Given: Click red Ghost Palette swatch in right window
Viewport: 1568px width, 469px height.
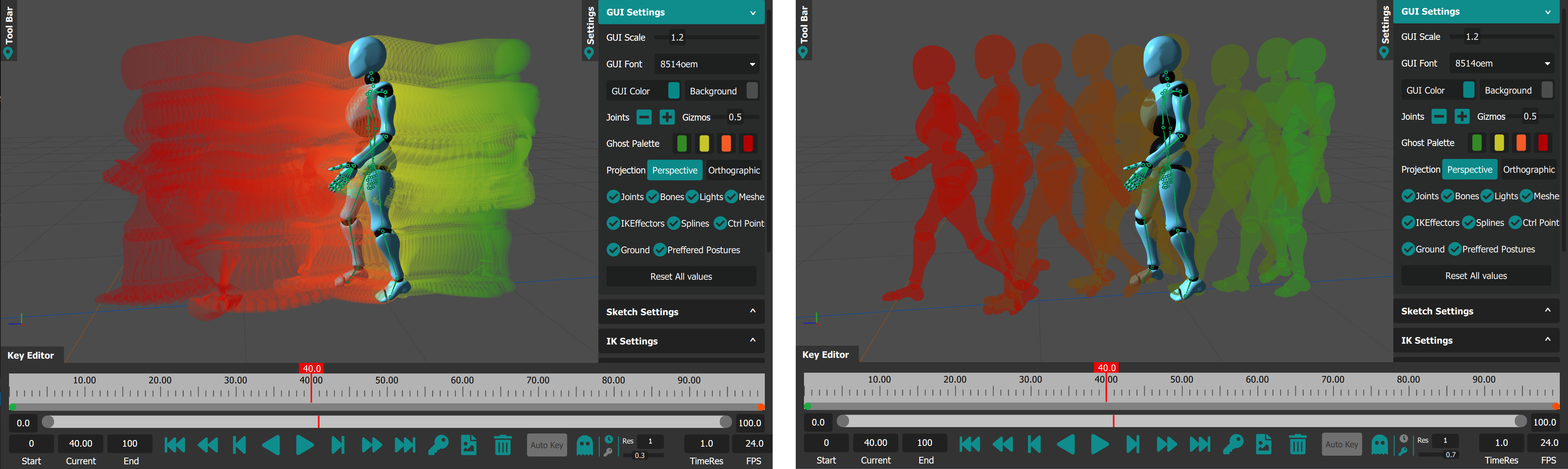Looking at the screenshot, I should coord(1543,143).
